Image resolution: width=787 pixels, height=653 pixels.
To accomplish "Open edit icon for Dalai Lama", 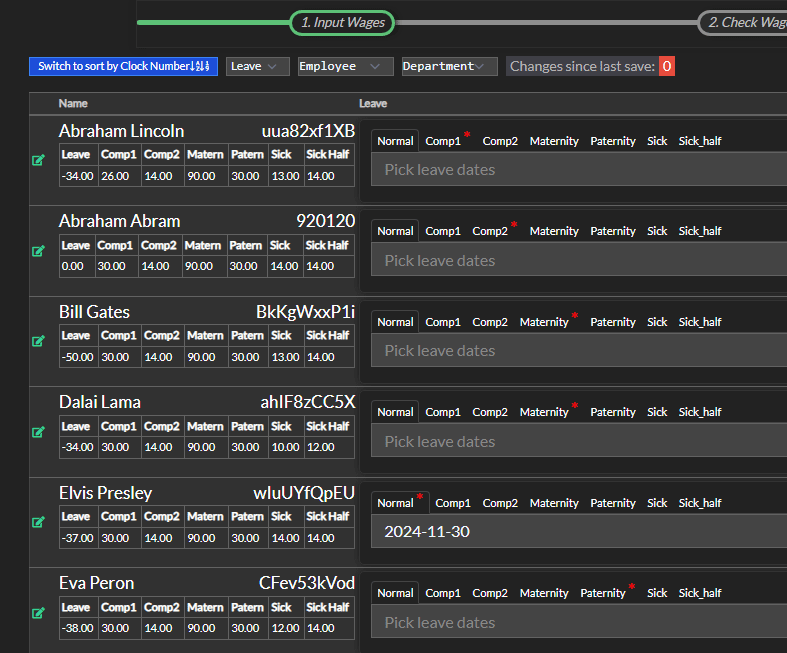I will click(39, 432).
